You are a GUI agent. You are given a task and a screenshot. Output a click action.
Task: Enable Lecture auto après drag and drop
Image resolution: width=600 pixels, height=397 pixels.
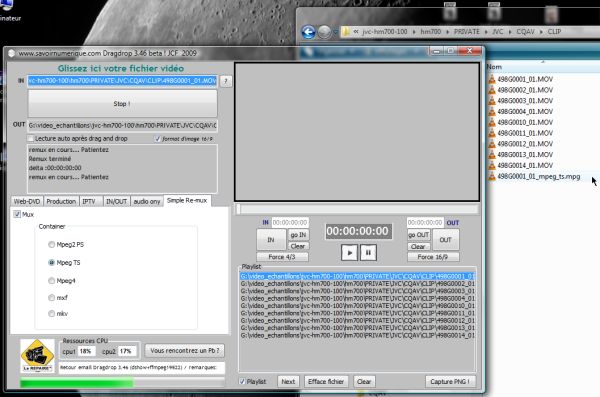(x=31, y=139)
